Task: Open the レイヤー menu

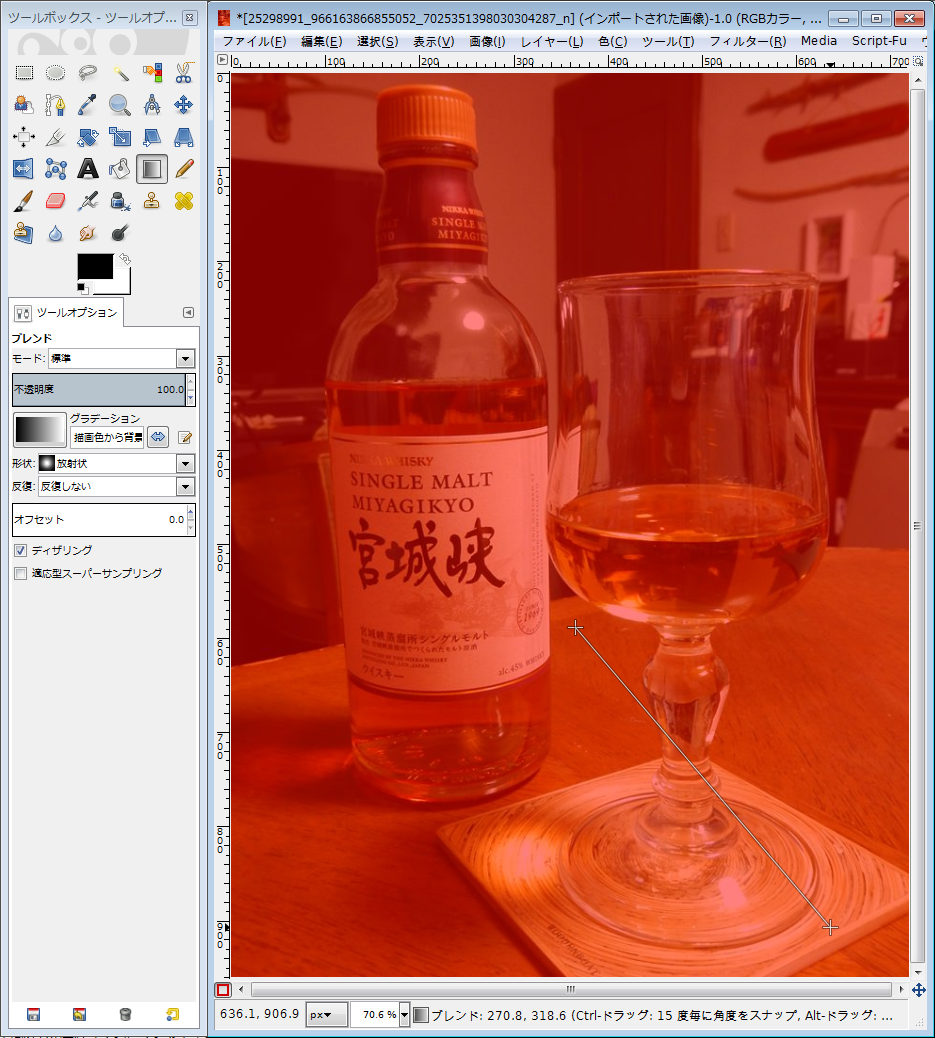Action: [x=551, y=41]
